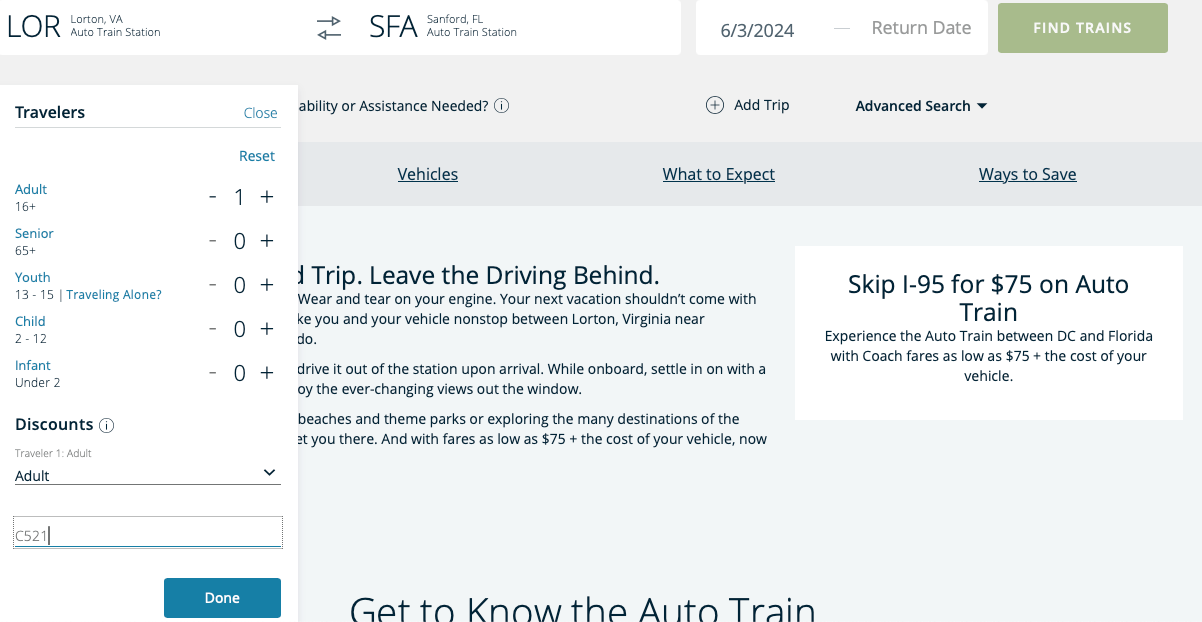The width and height of the screenshot is (1202, 622).
Task: Increase the Child traveler count
Action: [x=267, y=328]
